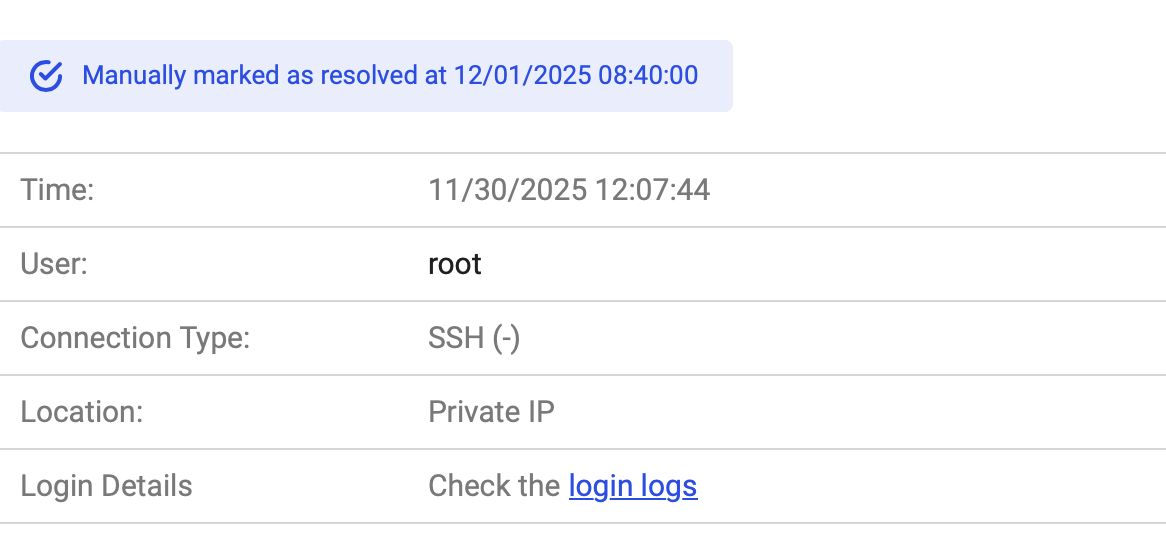This screenshot has height=534, width=1166.
Task: Click the 'Login Details' field label
Action: [106, 486]
